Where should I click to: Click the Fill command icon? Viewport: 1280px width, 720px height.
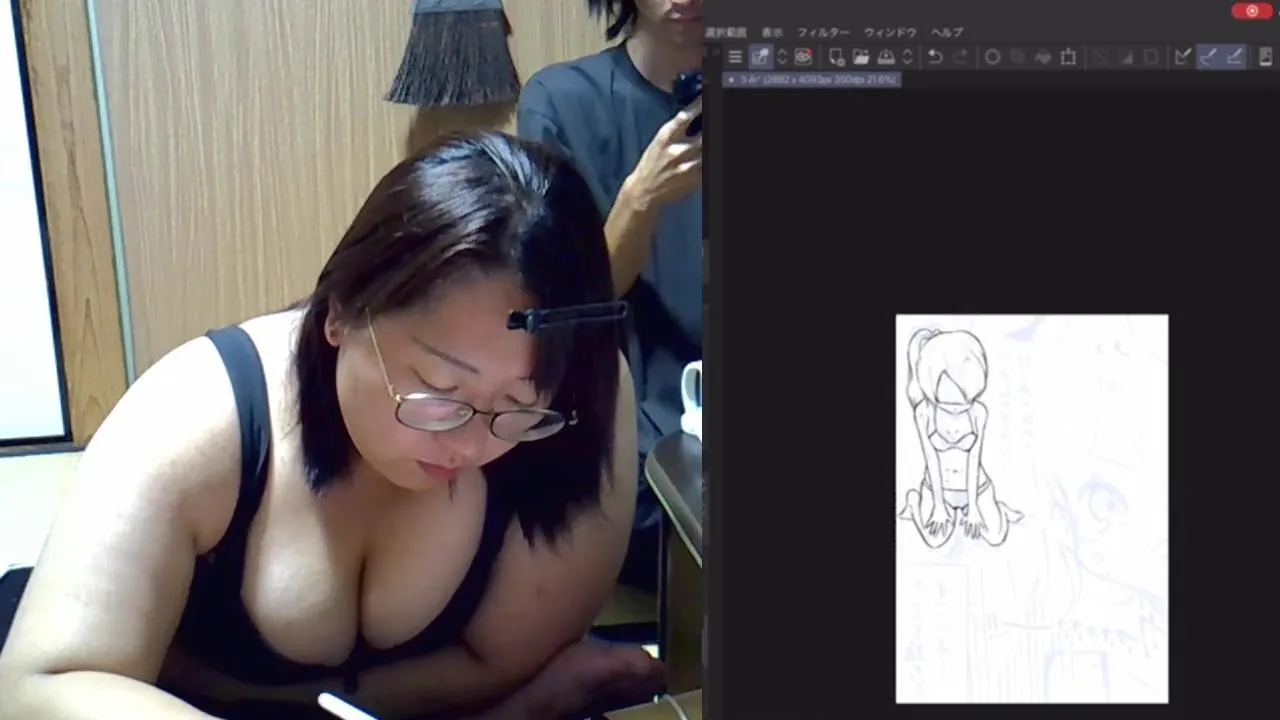coord(1043,57)
